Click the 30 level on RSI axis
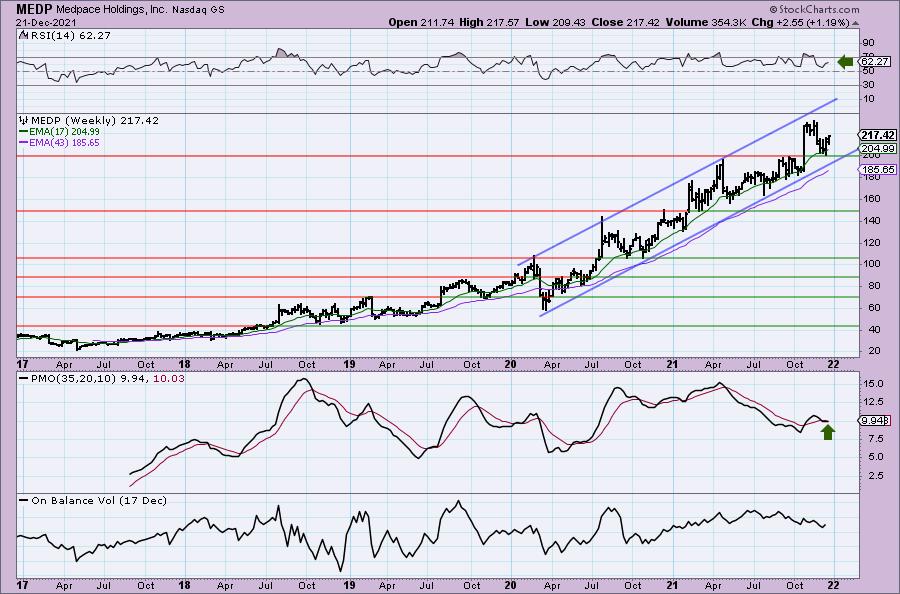900x594 pixels. coord(868,85)
